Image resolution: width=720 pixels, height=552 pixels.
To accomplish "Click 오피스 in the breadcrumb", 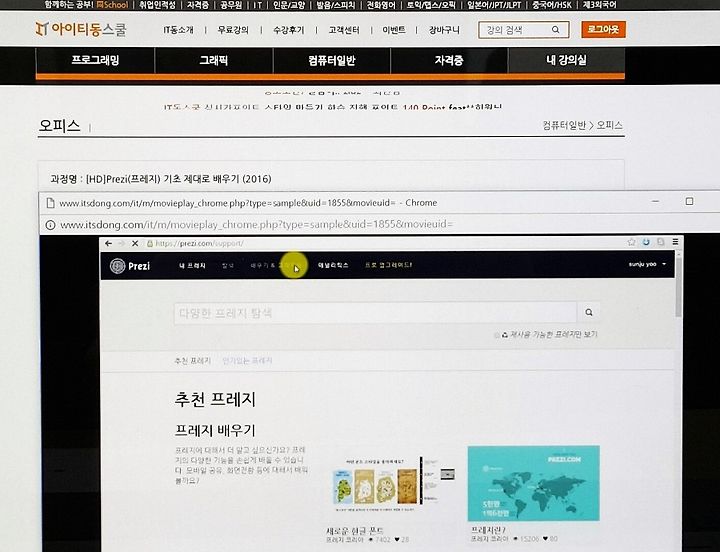I will (x=609, y=125).
